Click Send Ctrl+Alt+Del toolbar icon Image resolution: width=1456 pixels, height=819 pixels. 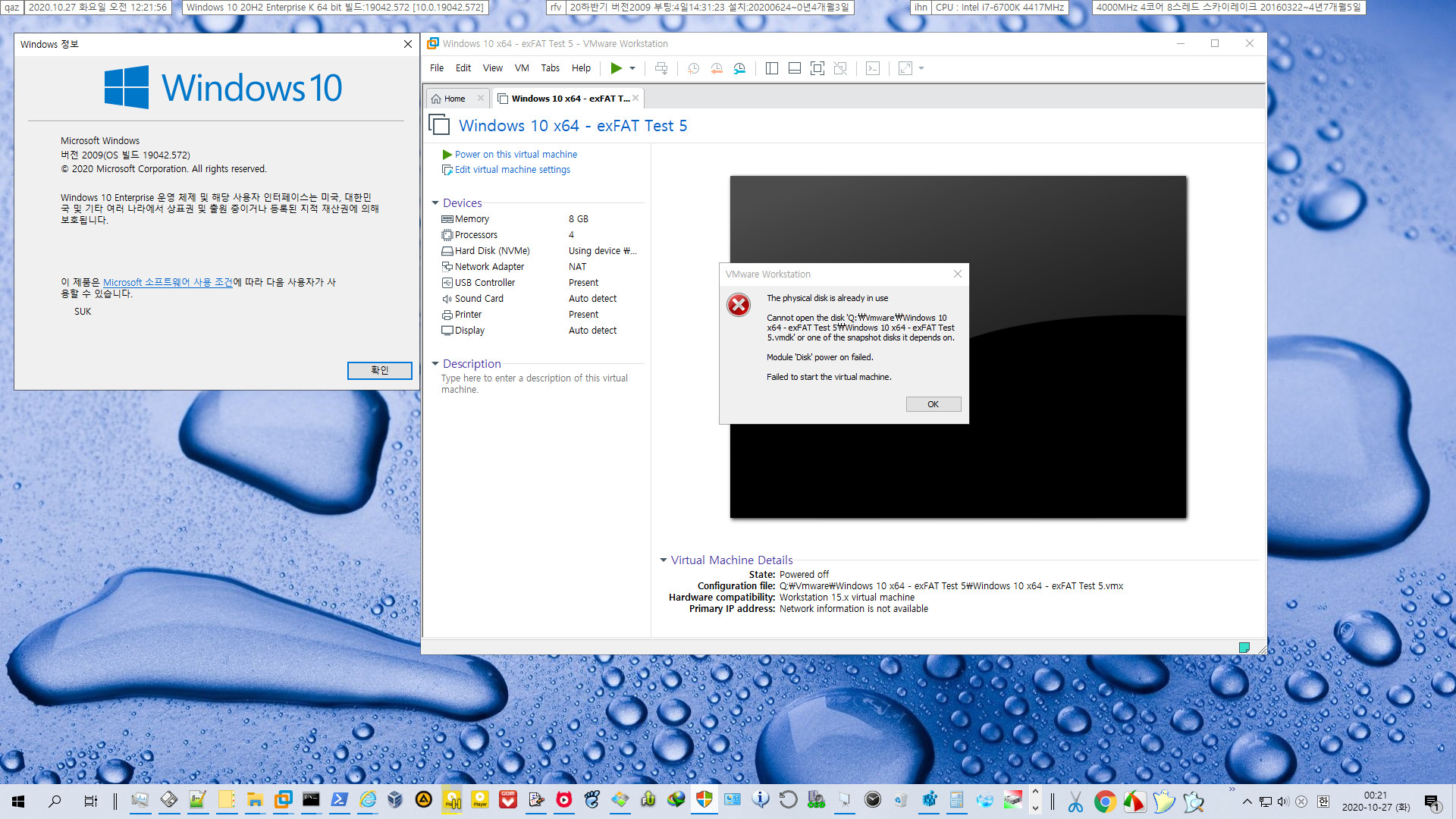point(661,68)
